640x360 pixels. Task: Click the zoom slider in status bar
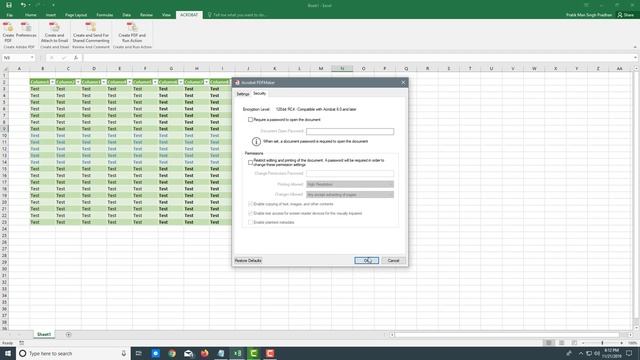(x=602, y=343)
